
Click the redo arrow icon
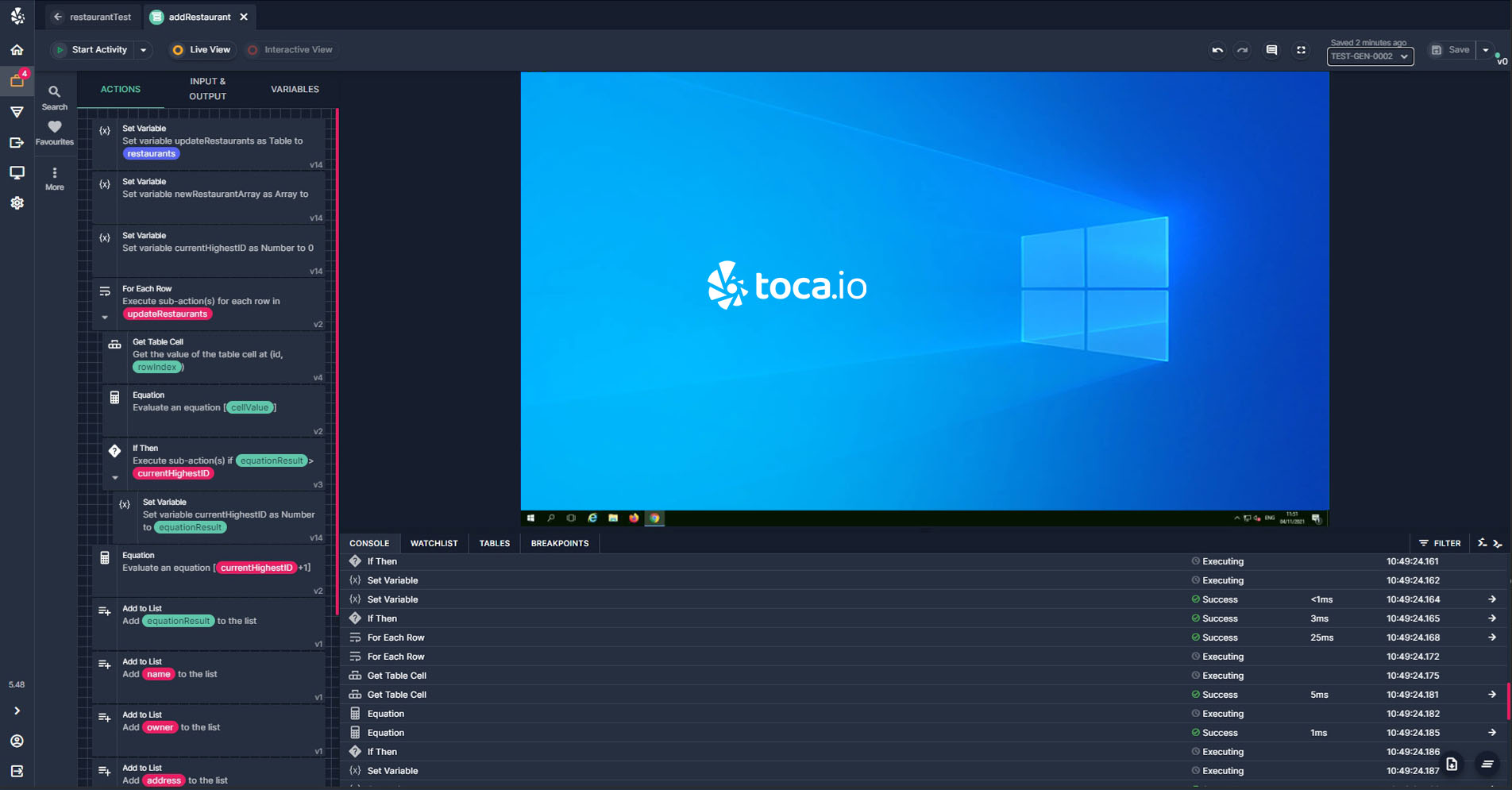point(1243,50)
